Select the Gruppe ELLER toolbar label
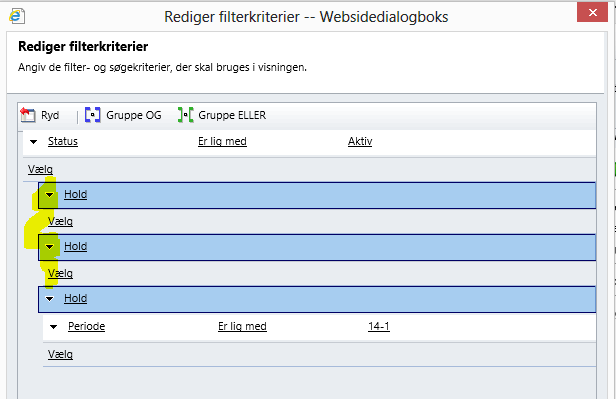The width and height of the screenshot is (616, 399). tap(232, 115)
